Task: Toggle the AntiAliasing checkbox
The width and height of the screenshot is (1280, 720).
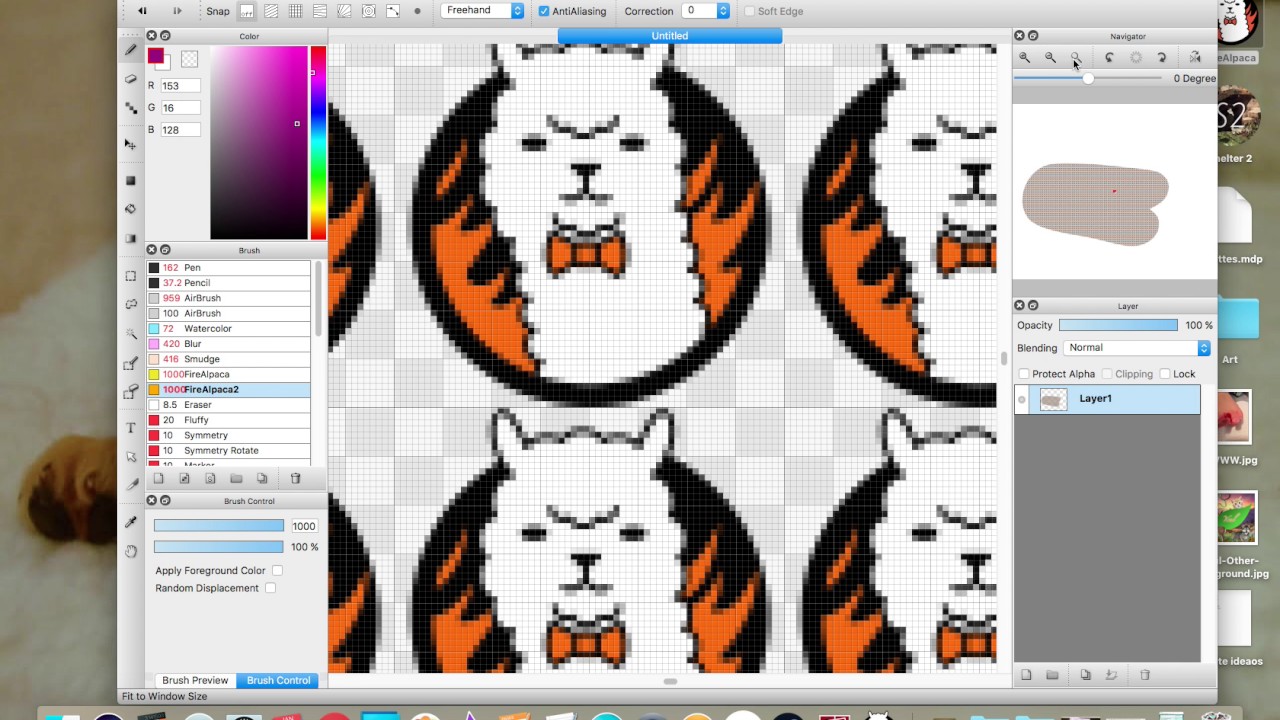Action: click(x=544, y=11)
